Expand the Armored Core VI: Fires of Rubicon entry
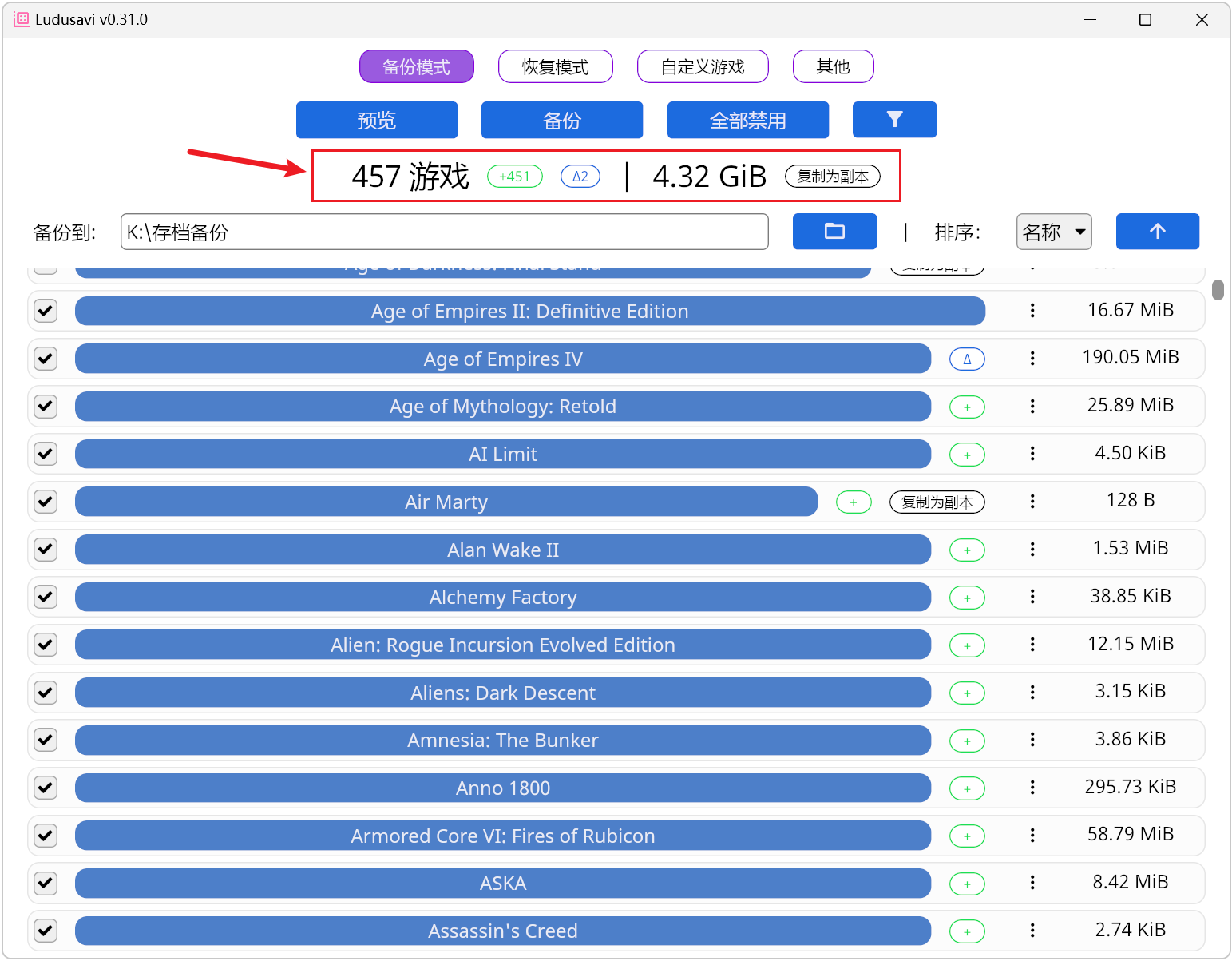The image size is (1232, 961). (503, 836)
